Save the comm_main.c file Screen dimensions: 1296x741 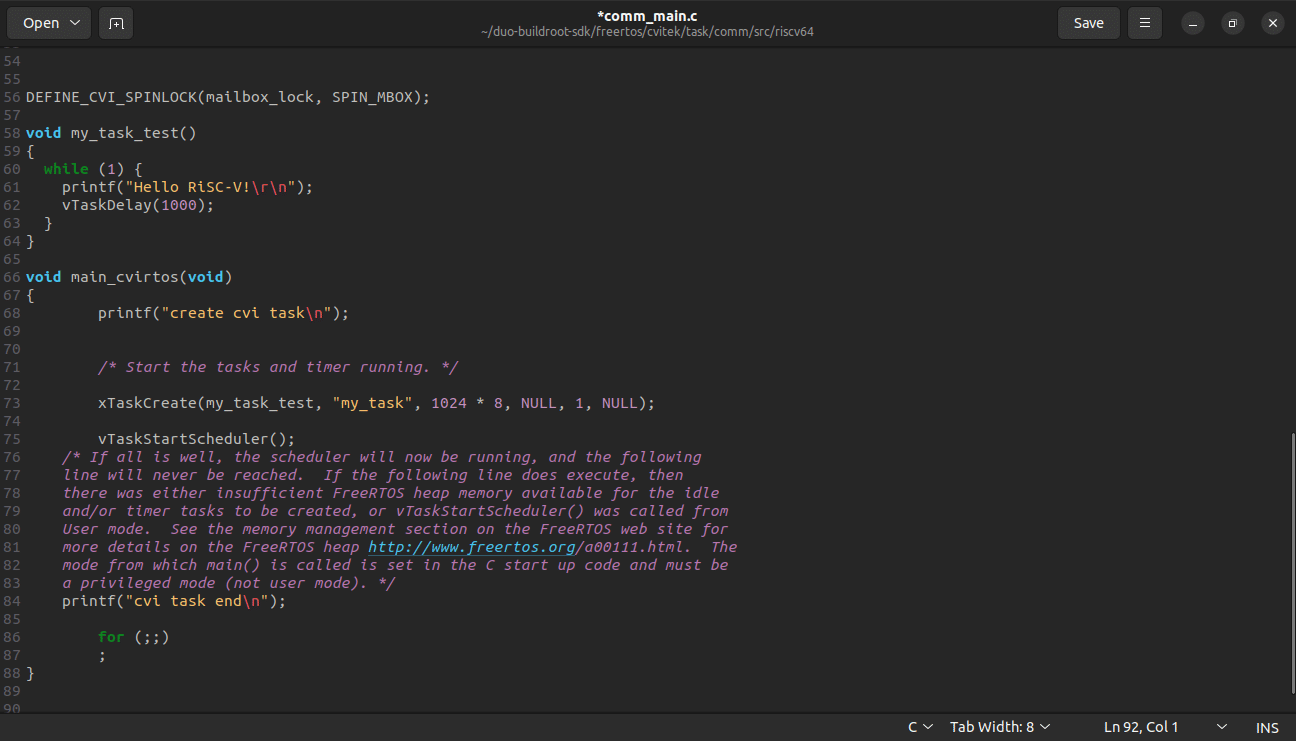(x=1088, y=23)
